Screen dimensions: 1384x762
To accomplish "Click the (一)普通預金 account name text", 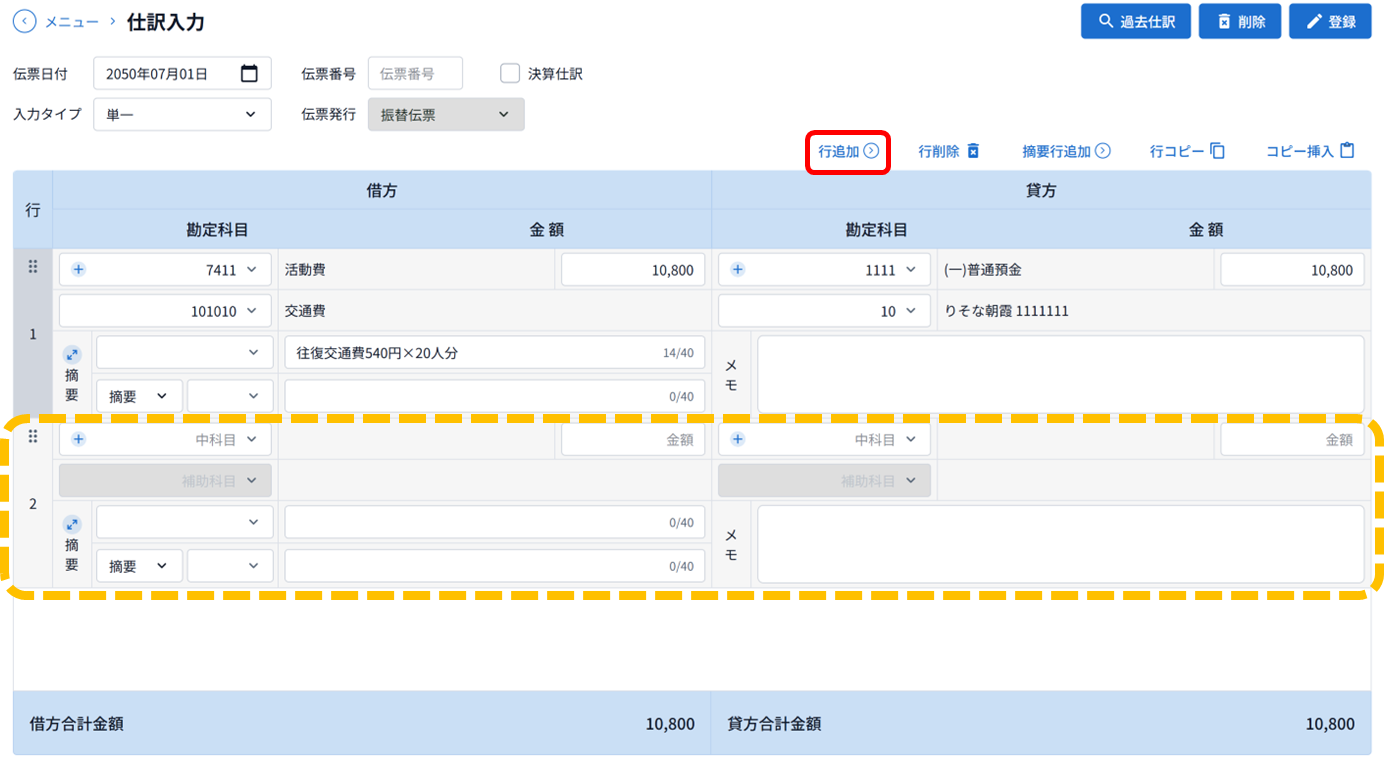I will [983, 270].
